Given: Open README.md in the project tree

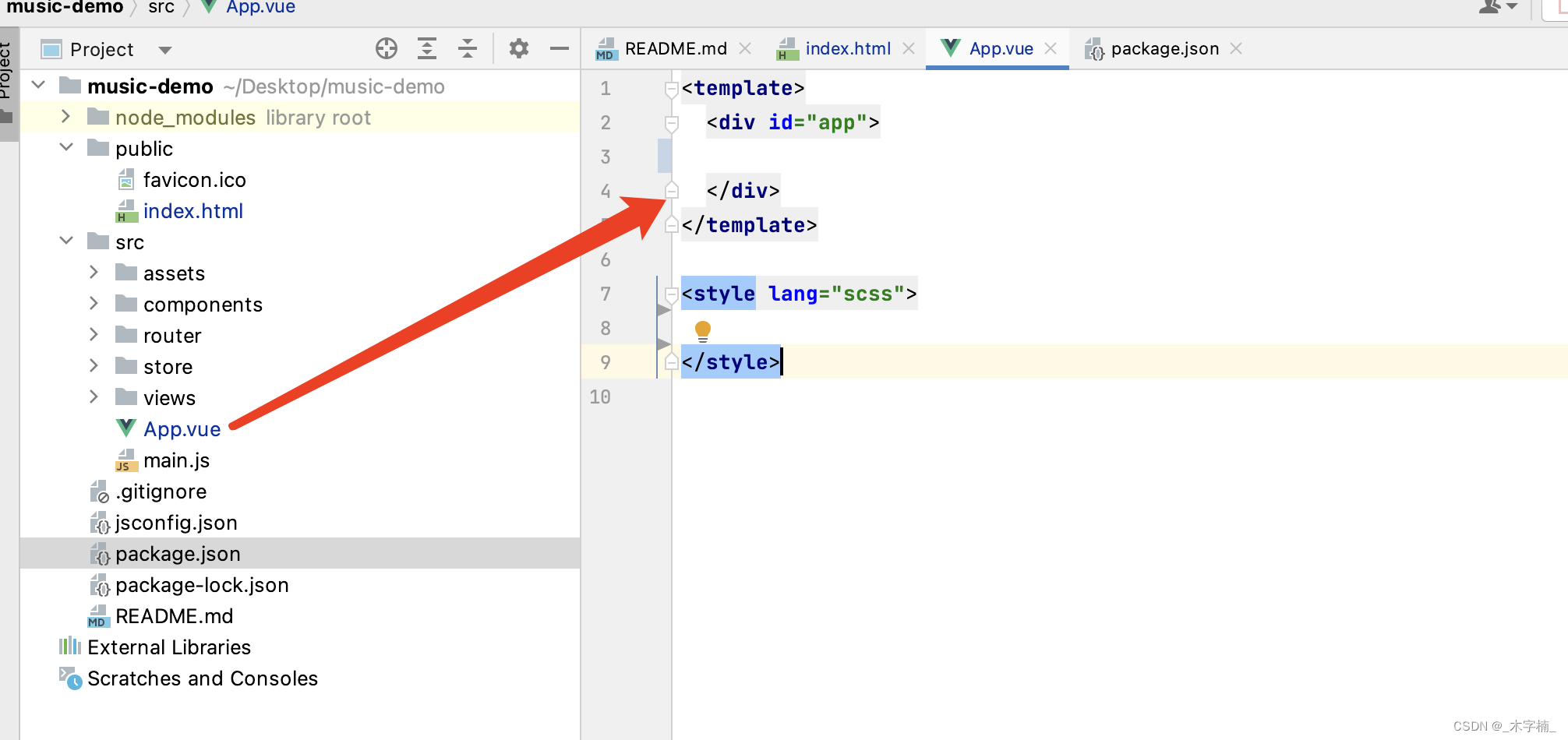Looking at the screenshot, I should pyautogui.click(x=174, y=616).
